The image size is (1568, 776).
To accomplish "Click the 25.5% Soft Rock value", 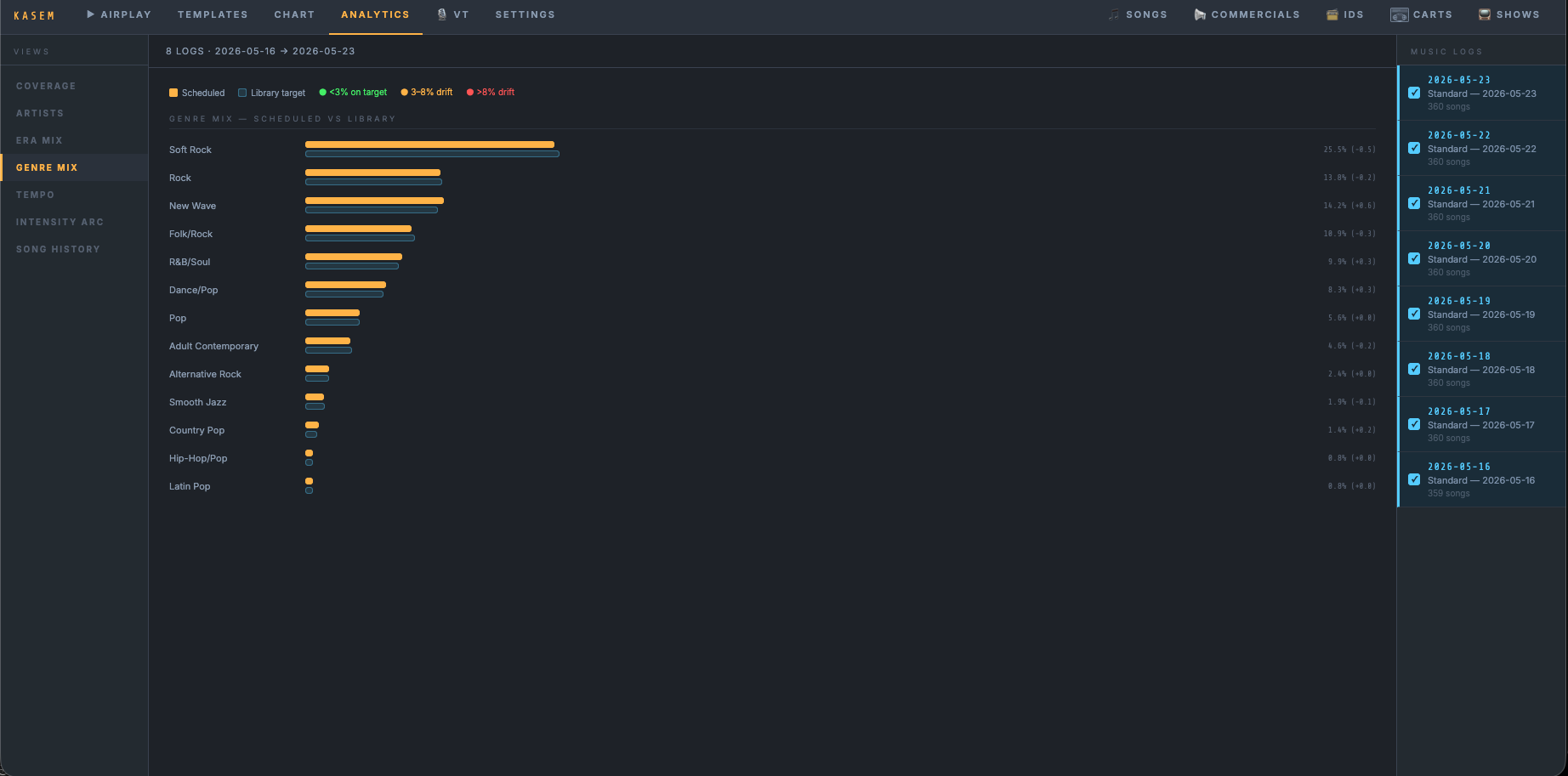I will (1349, 150).
